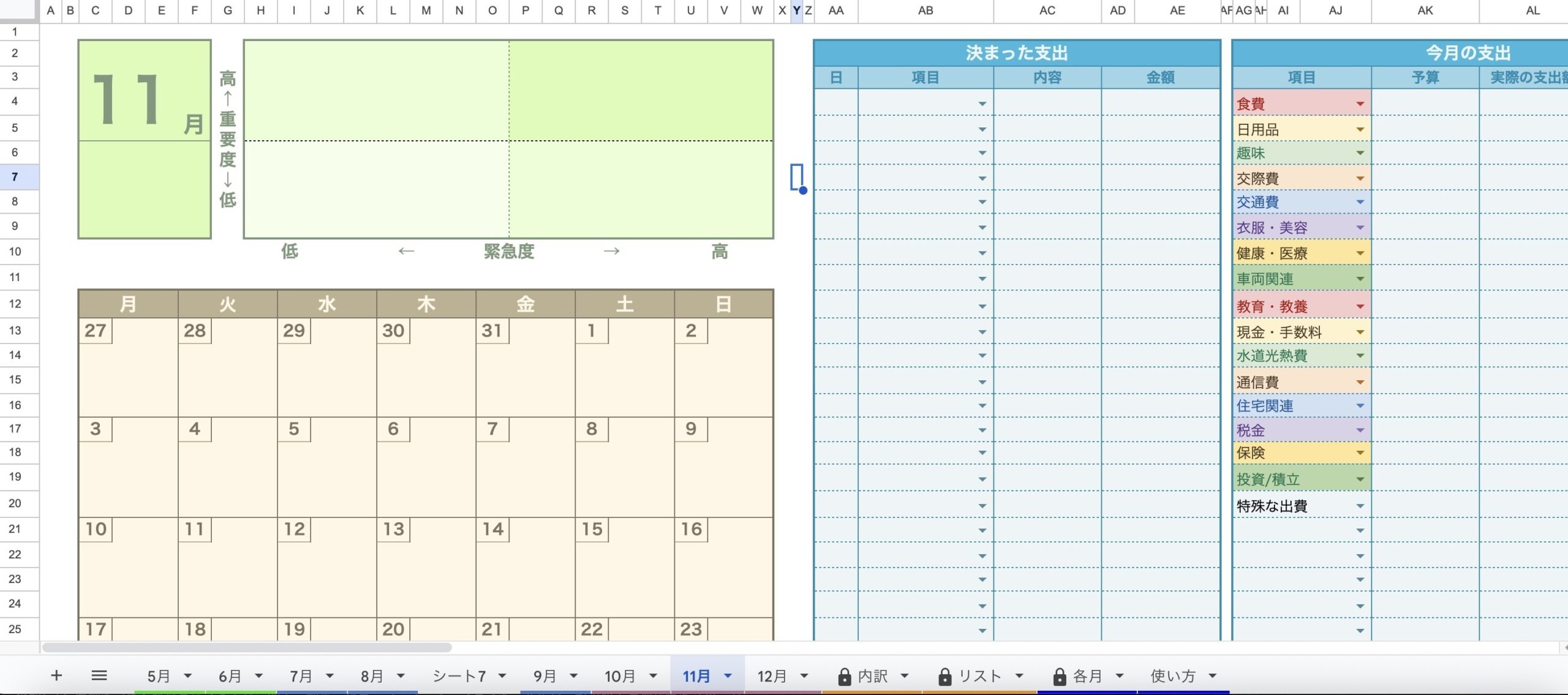Switch to the 5月 sheet tab
Screen dimensions: 1568x695
coord(159,676)
